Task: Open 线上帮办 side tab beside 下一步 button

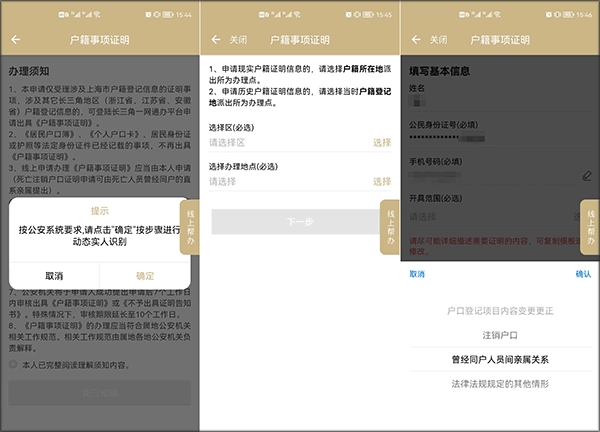Action: (x=391, y=224)
